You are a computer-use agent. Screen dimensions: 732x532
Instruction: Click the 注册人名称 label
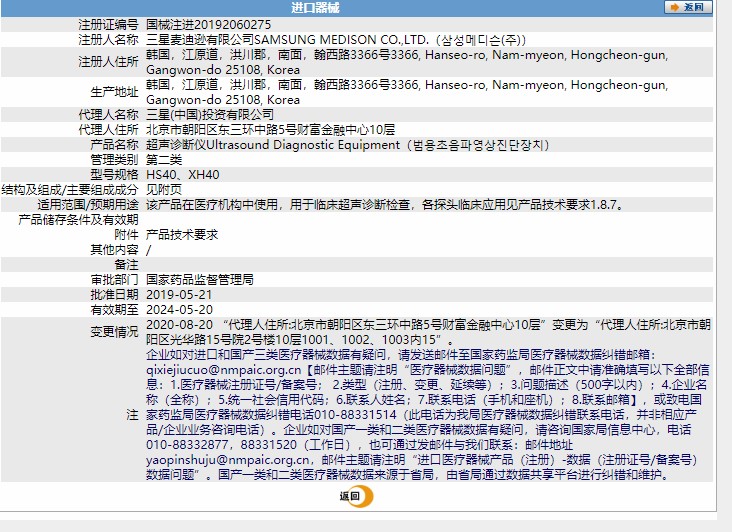108,40
